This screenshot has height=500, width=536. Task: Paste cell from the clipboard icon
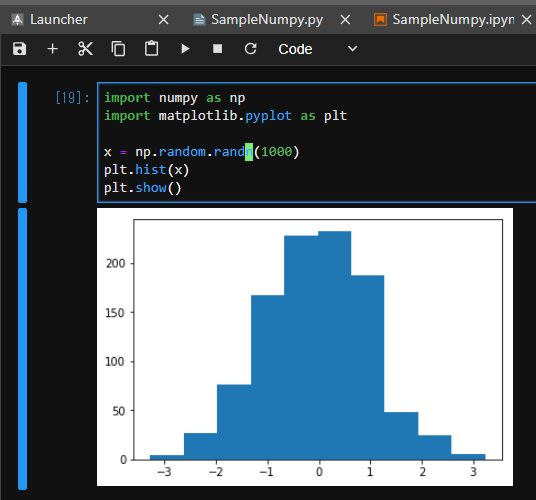151,49
